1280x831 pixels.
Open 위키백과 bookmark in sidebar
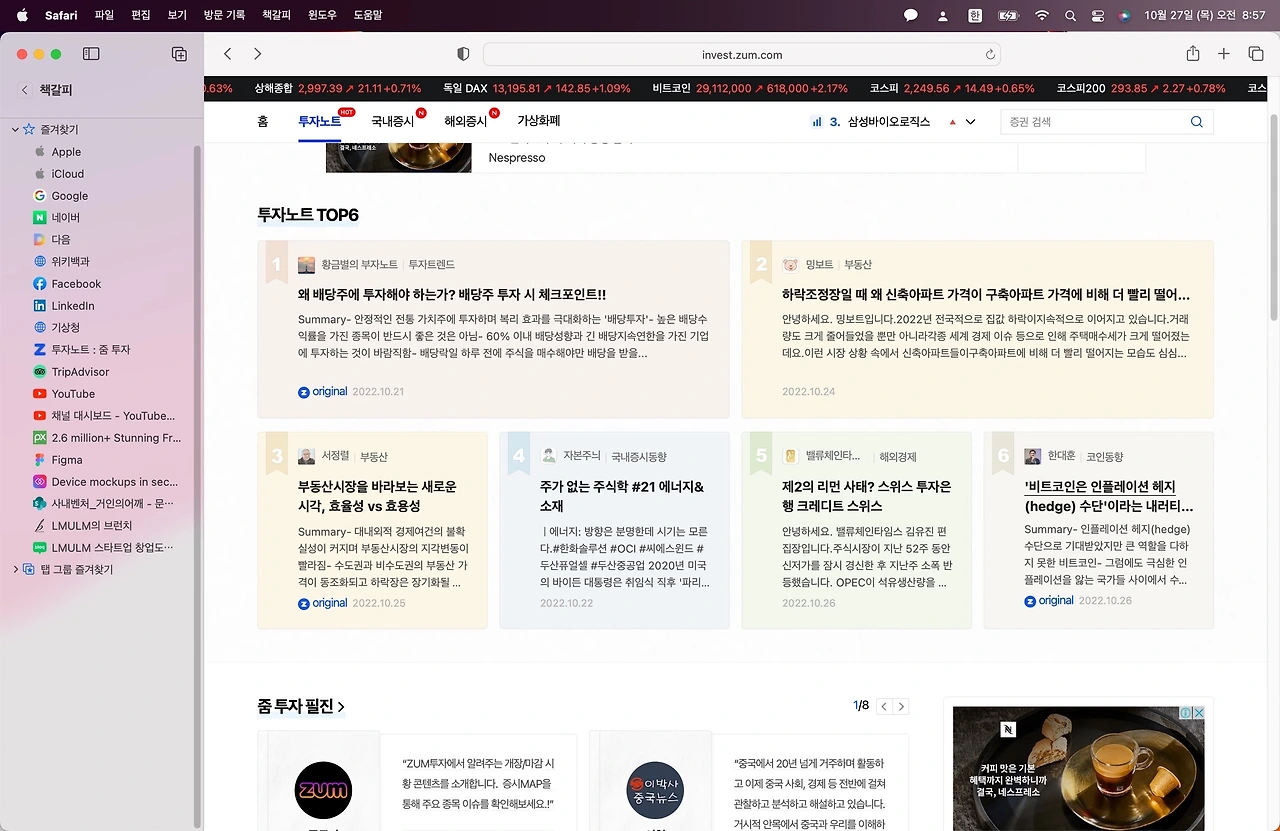pyautogui.click(x=70, y=262)
